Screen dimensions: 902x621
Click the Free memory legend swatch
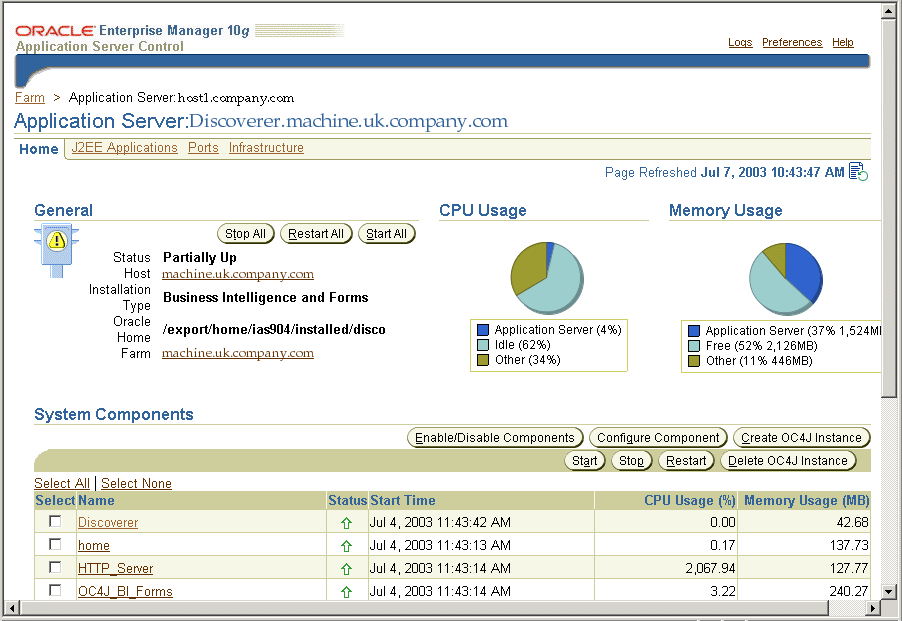tap(694, 346)
